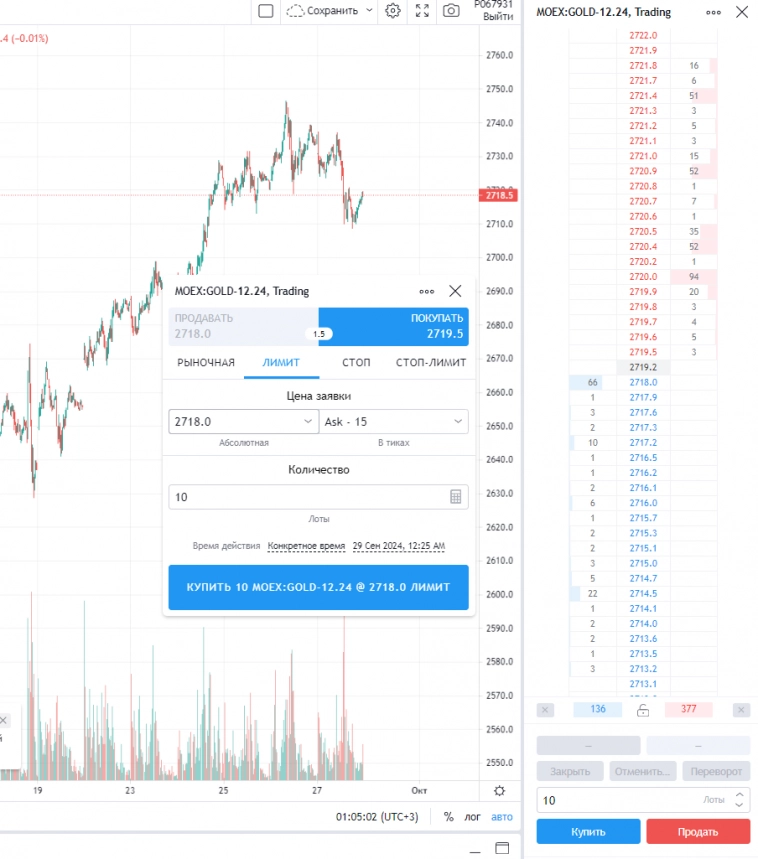Open three-dots menu of order panel

[x=427, y=291]
